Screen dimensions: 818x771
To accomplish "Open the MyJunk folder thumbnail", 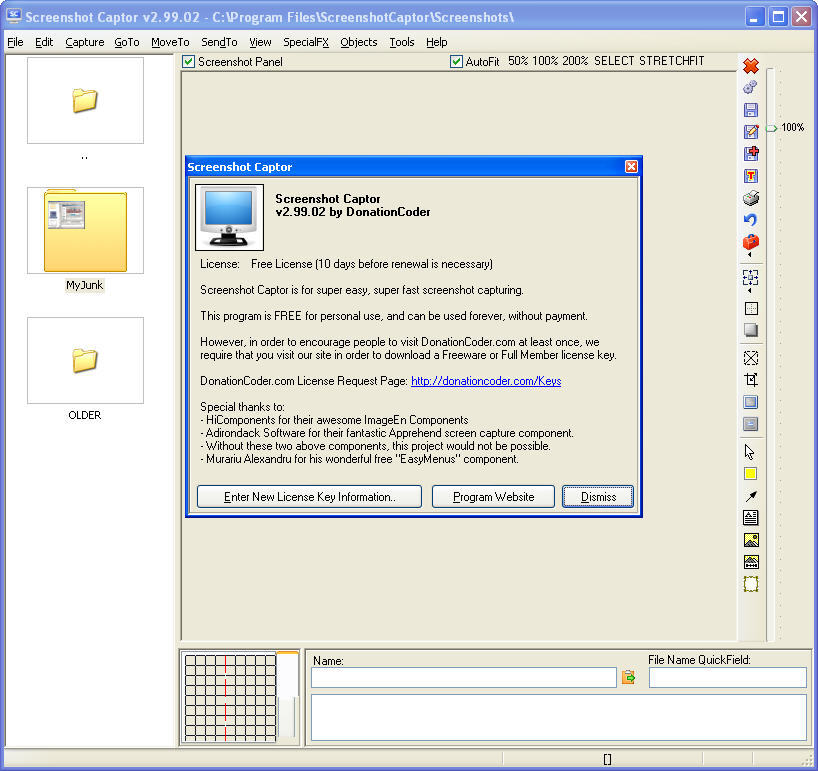I will (x=85, y=232).
